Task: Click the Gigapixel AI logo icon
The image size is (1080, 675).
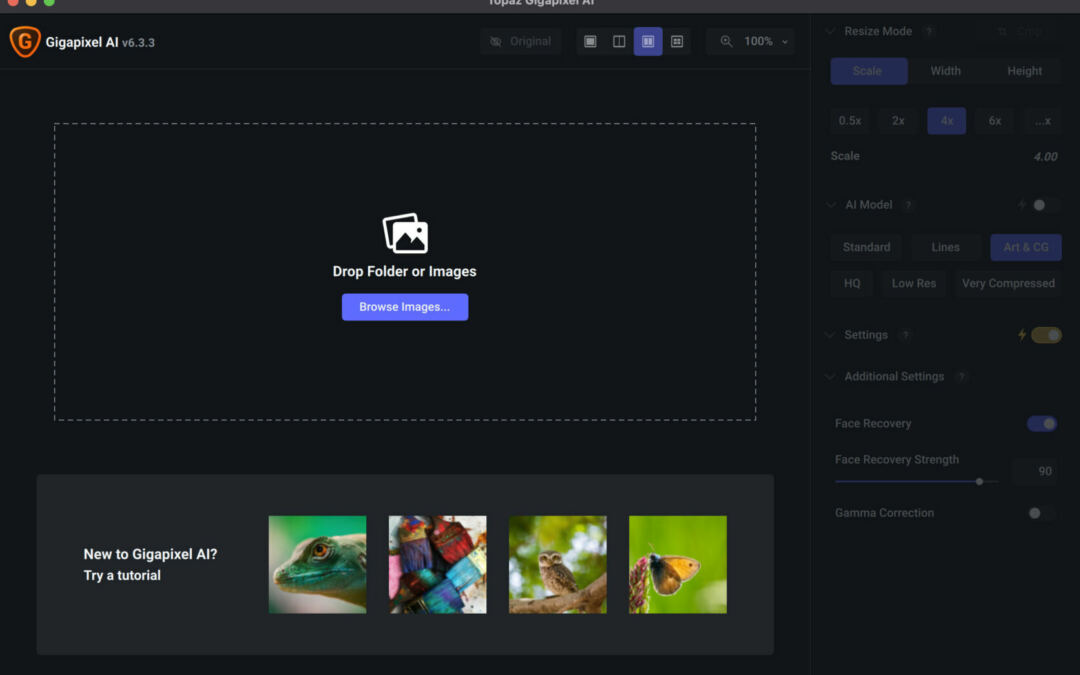Action: [x=24, y=42]
